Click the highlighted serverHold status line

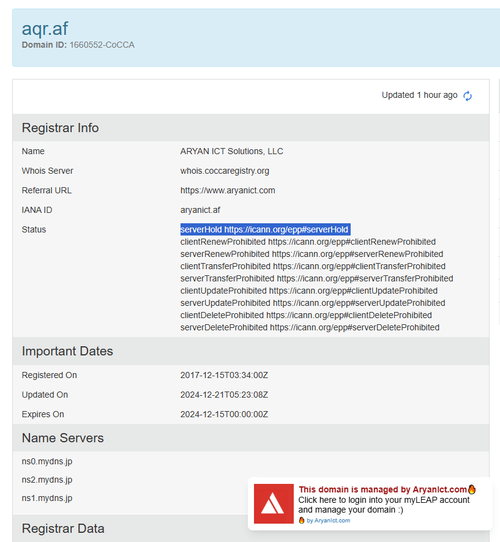tap(265, 230)
